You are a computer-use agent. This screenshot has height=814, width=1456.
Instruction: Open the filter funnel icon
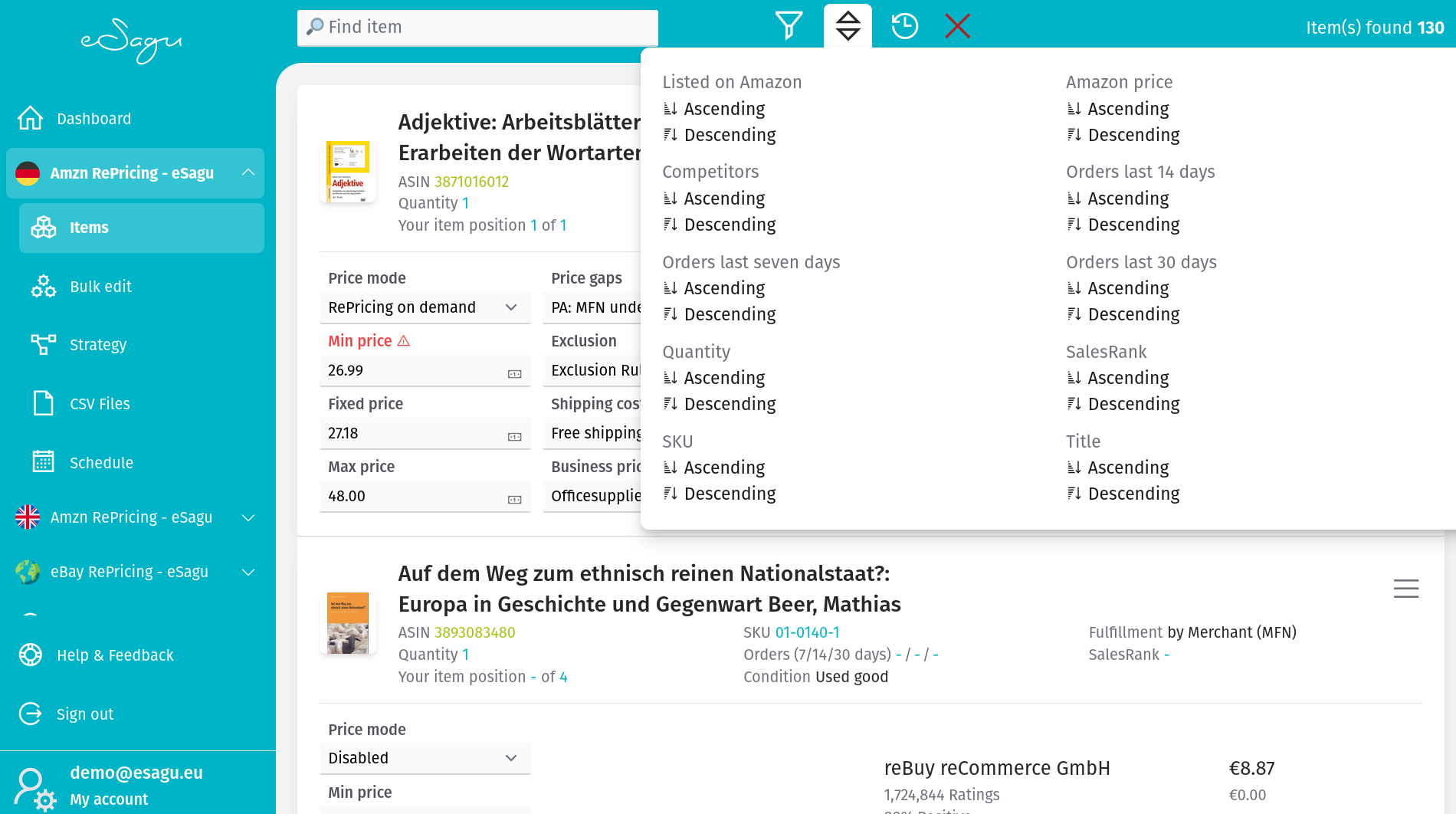pos(789,26)
